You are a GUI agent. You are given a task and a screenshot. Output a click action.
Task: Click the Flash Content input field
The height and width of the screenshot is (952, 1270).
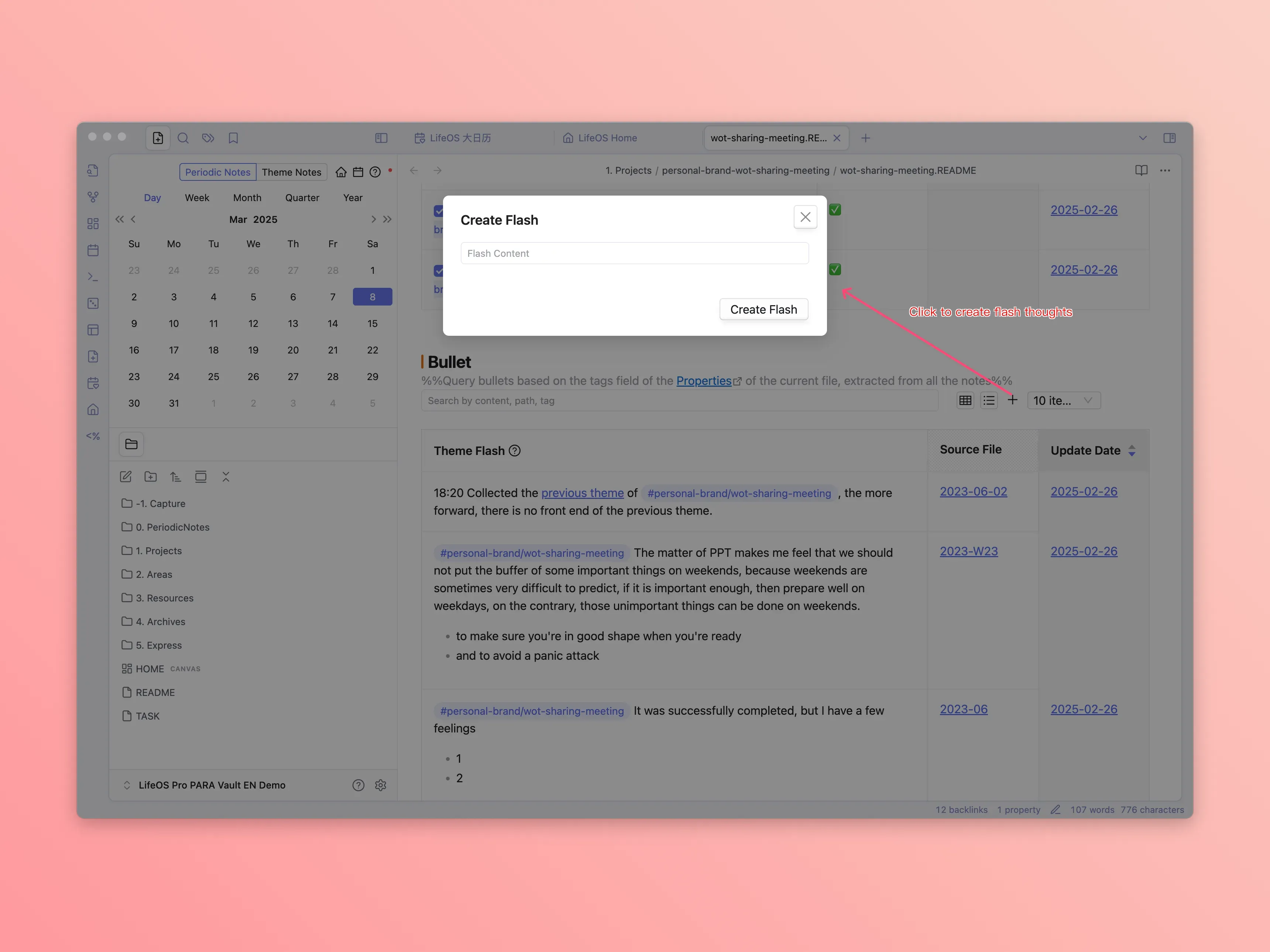tap(634, 253)
